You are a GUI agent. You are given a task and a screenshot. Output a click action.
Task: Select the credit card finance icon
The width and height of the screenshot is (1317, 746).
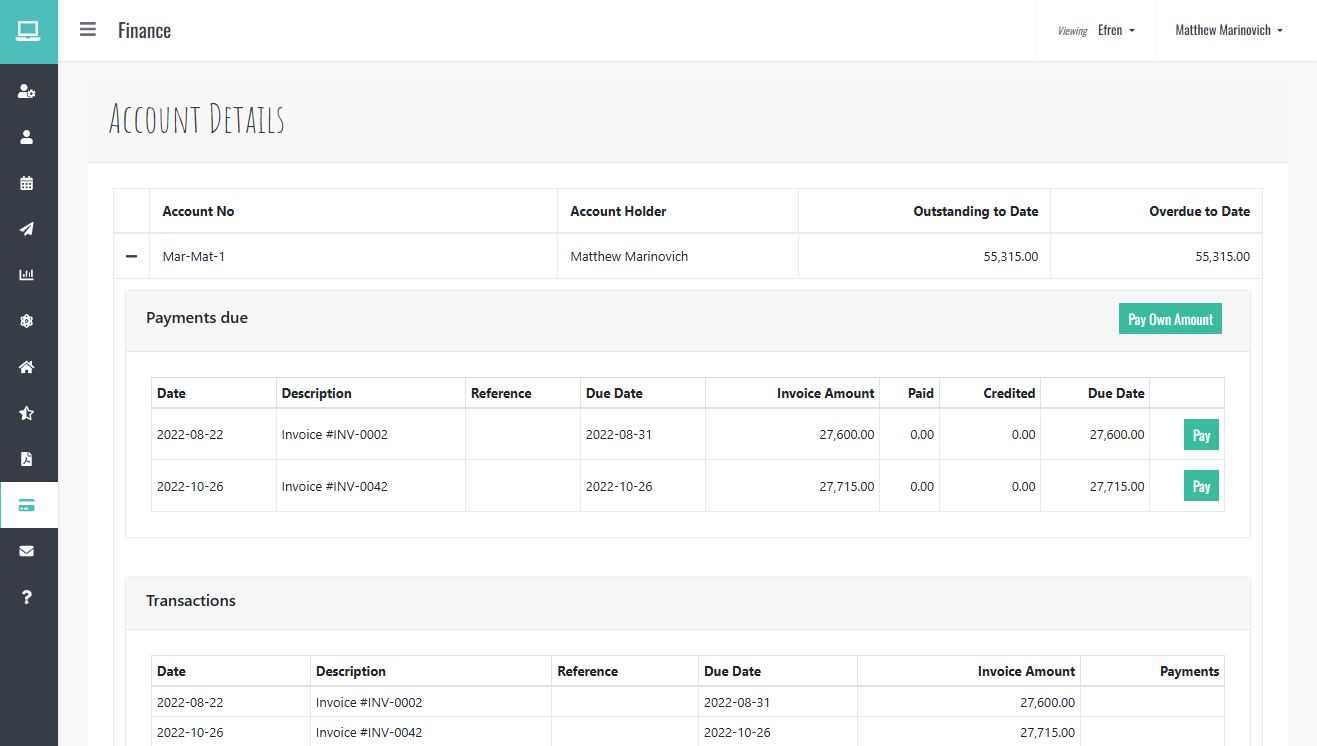[x=27, y=506]
